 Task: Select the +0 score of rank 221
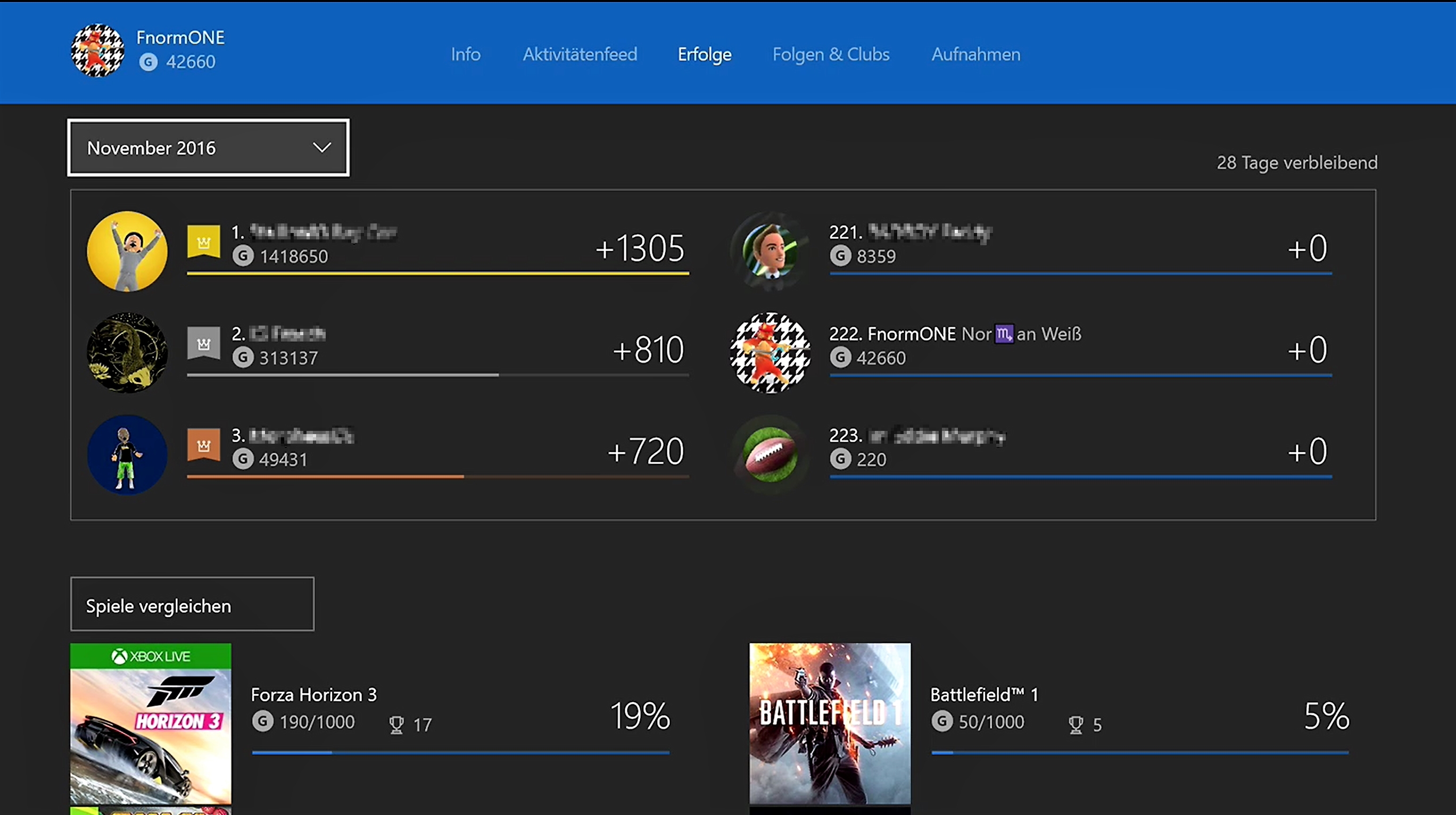[x=1308, y=248]
